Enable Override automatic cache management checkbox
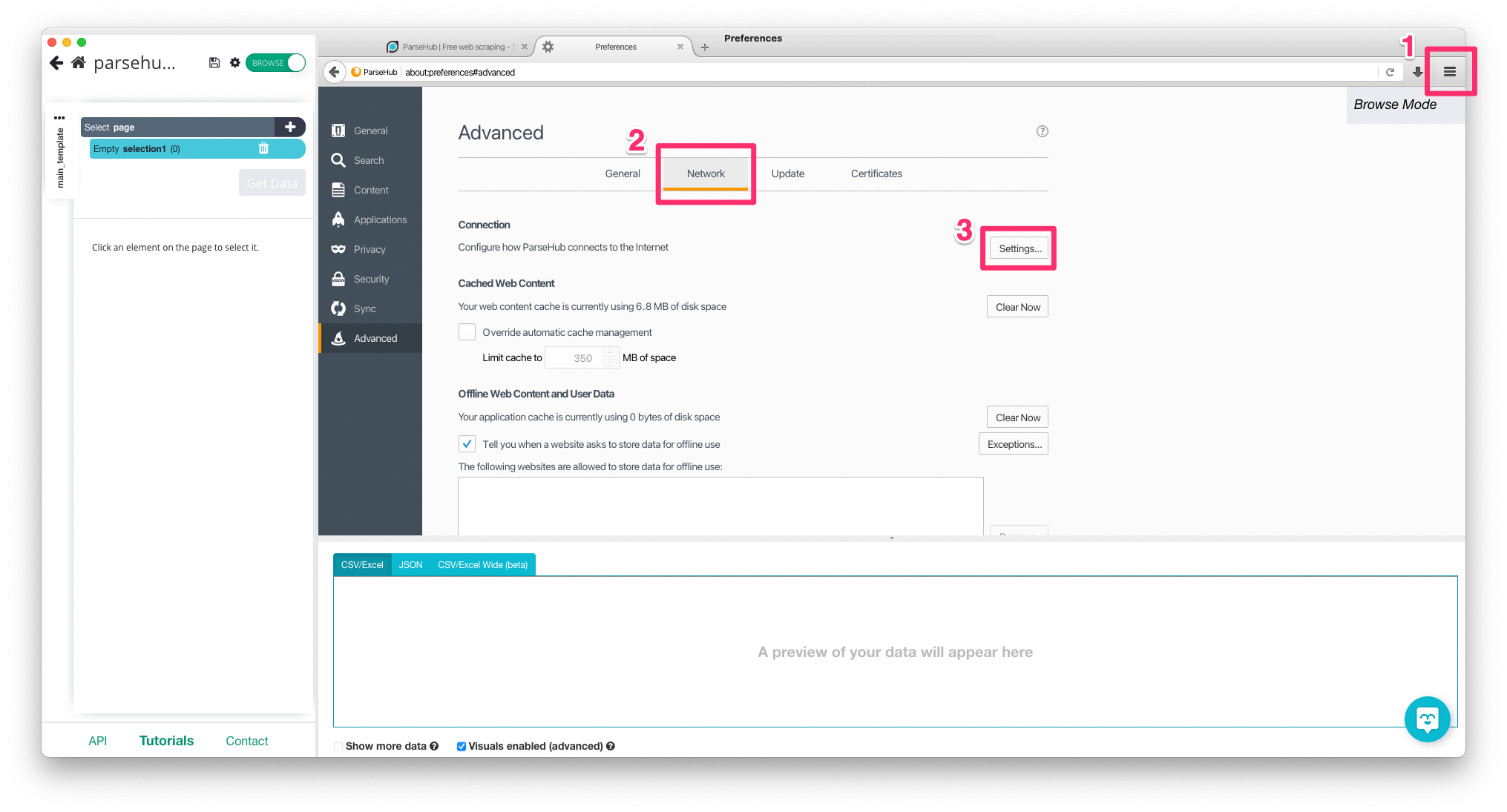The width and height of the screenshot is (1507, 812). point(467,332)
